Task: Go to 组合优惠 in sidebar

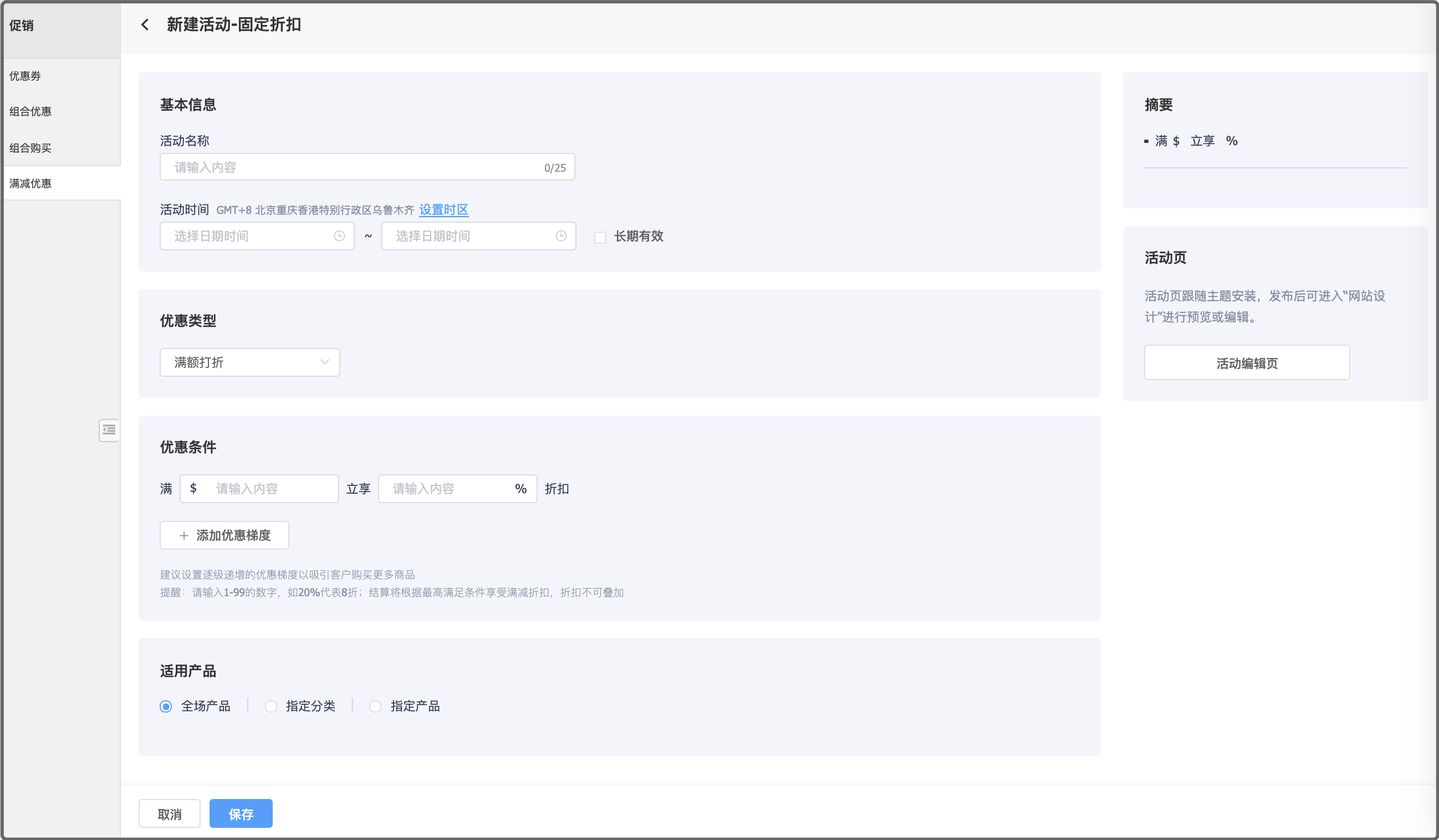Action: [x=30, y=111]
